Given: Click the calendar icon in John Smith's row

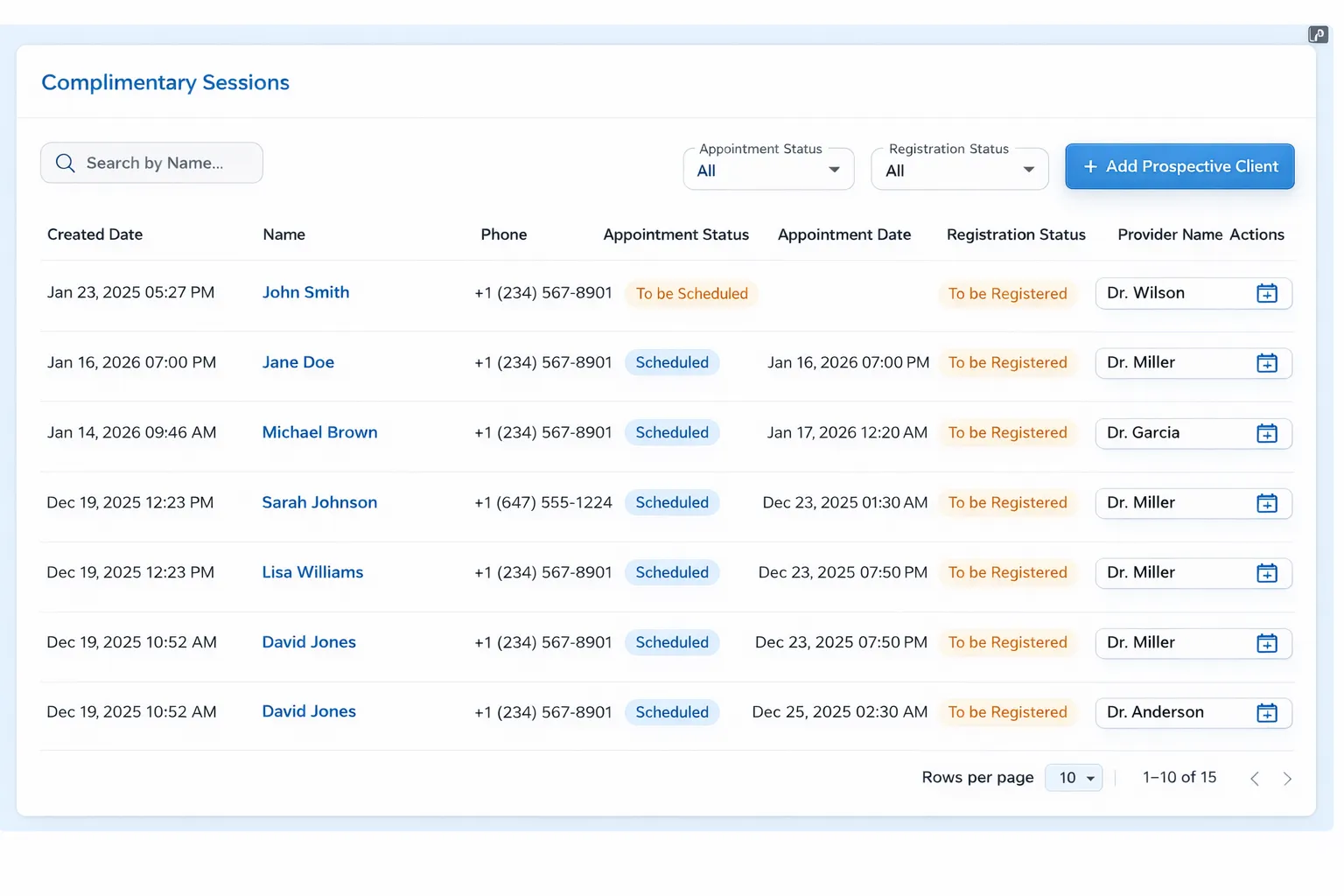Looking at the screenshot, I should point(1267,293).
